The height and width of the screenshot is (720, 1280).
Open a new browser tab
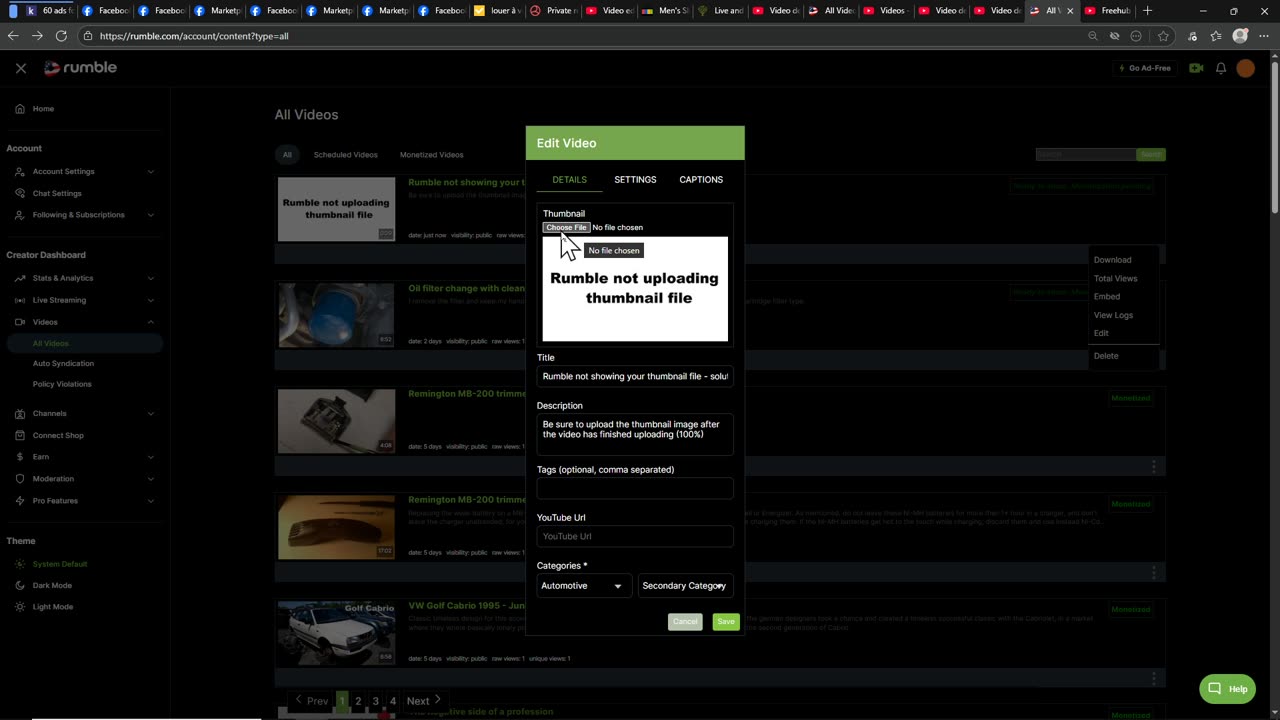[x=1147, y=11]
